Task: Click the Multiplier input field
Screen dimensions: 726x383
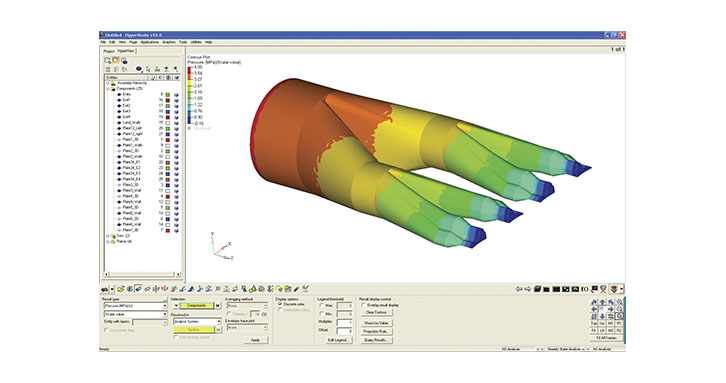Action: [344, 322]
